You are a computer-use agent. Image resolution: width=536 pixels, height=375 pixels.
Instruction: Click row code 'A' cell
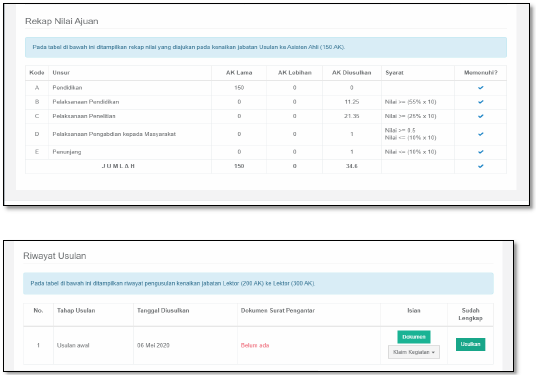tap(37, 88)
